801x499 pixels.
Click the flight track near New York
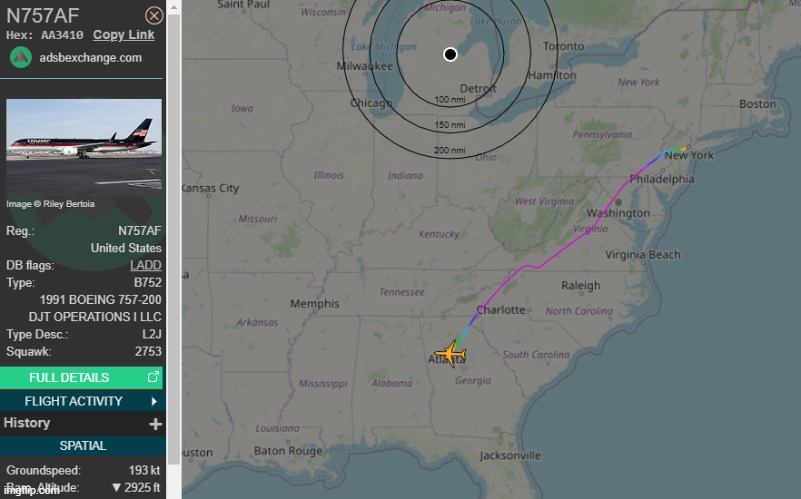pos(674,150)
